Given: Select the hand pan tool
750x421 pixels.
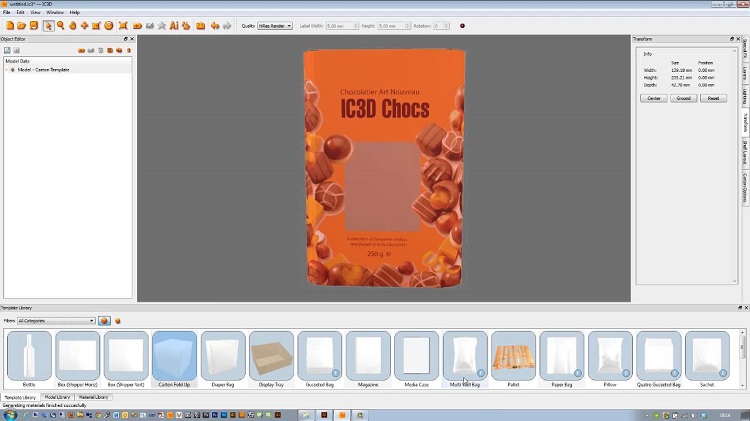Looking at the screenshot, I should click(73, 26).
